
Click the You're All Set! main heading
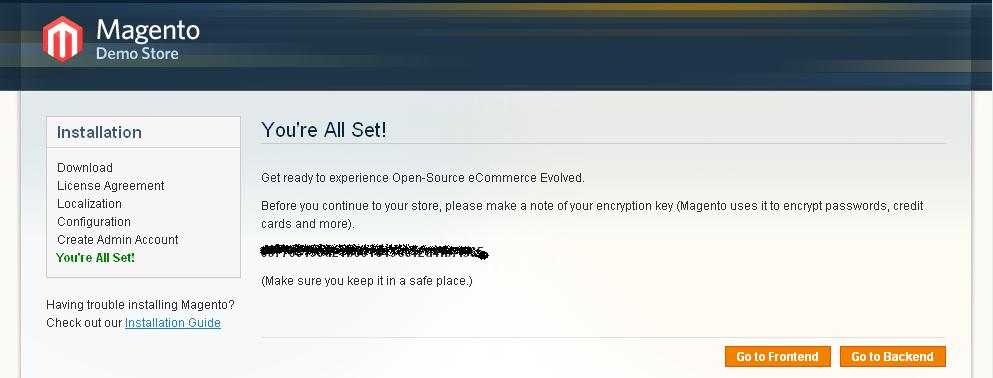(324, 130)
